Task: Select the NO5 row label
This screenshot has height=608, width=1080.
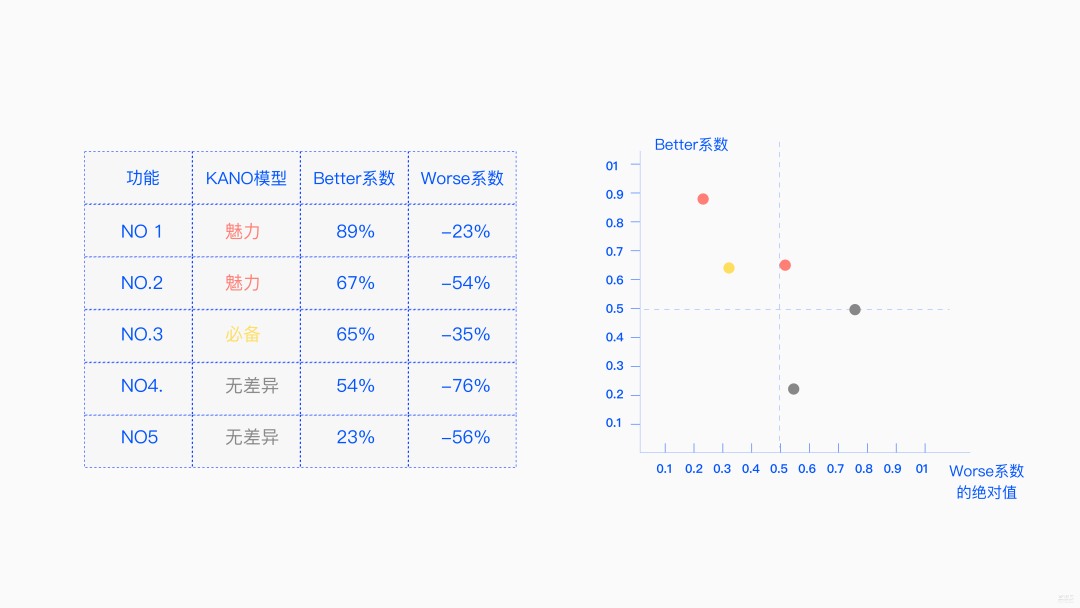Action: point(139,437)
